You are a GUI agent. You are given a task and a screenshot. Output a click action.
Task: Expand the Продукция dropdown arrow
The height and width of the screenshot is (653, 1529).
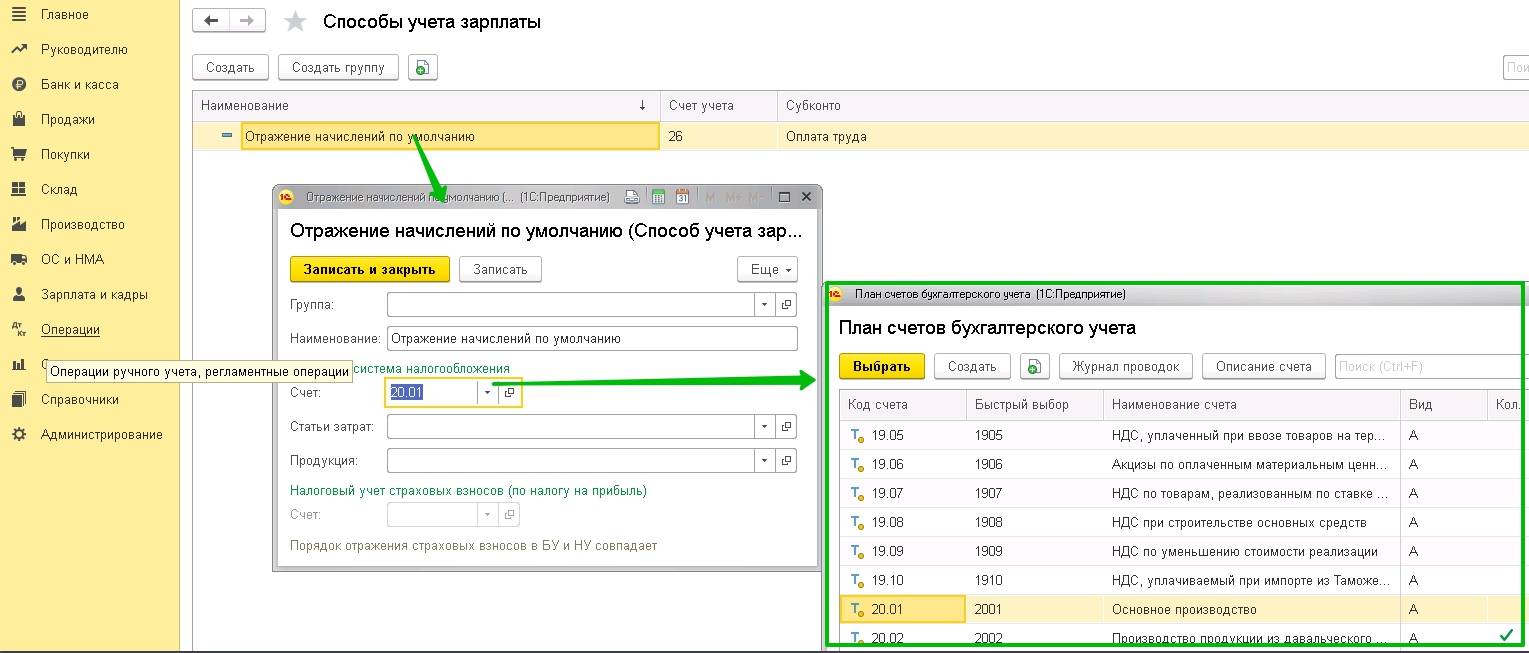pos(764,461)
